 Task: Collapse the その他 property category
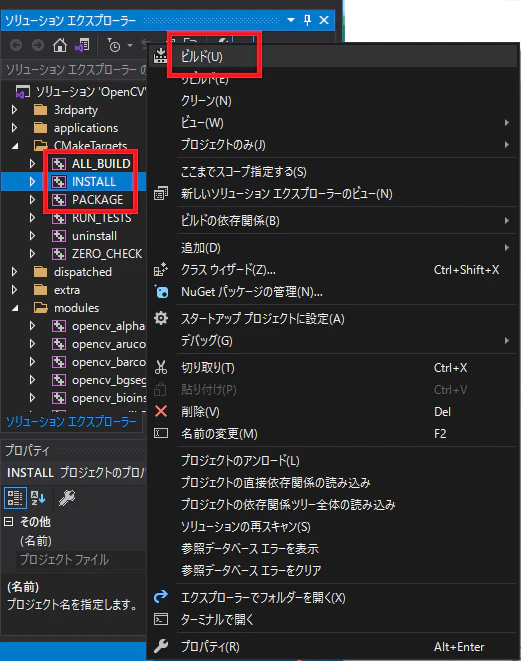pyautogui.click(x=8, y=521)
